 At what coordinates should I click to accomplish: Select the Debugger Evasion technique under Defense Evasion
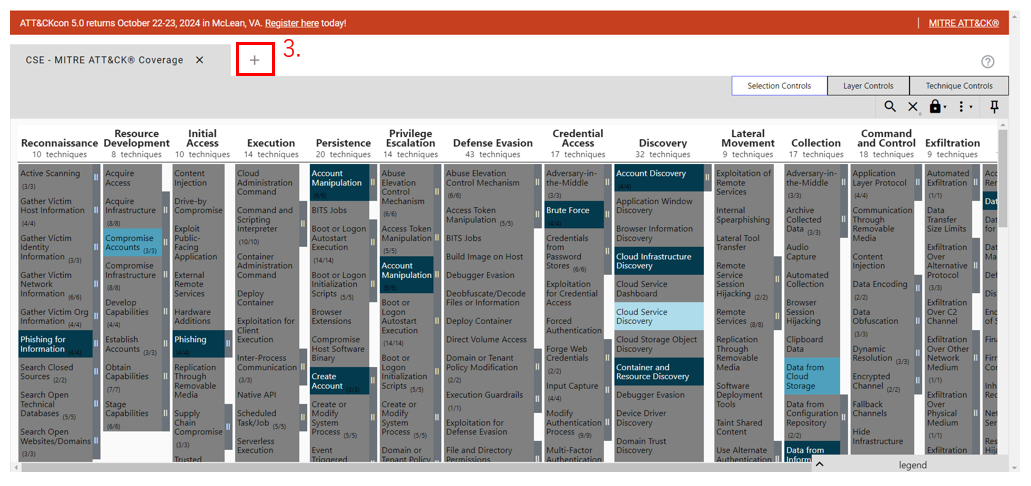click(488, 275)
